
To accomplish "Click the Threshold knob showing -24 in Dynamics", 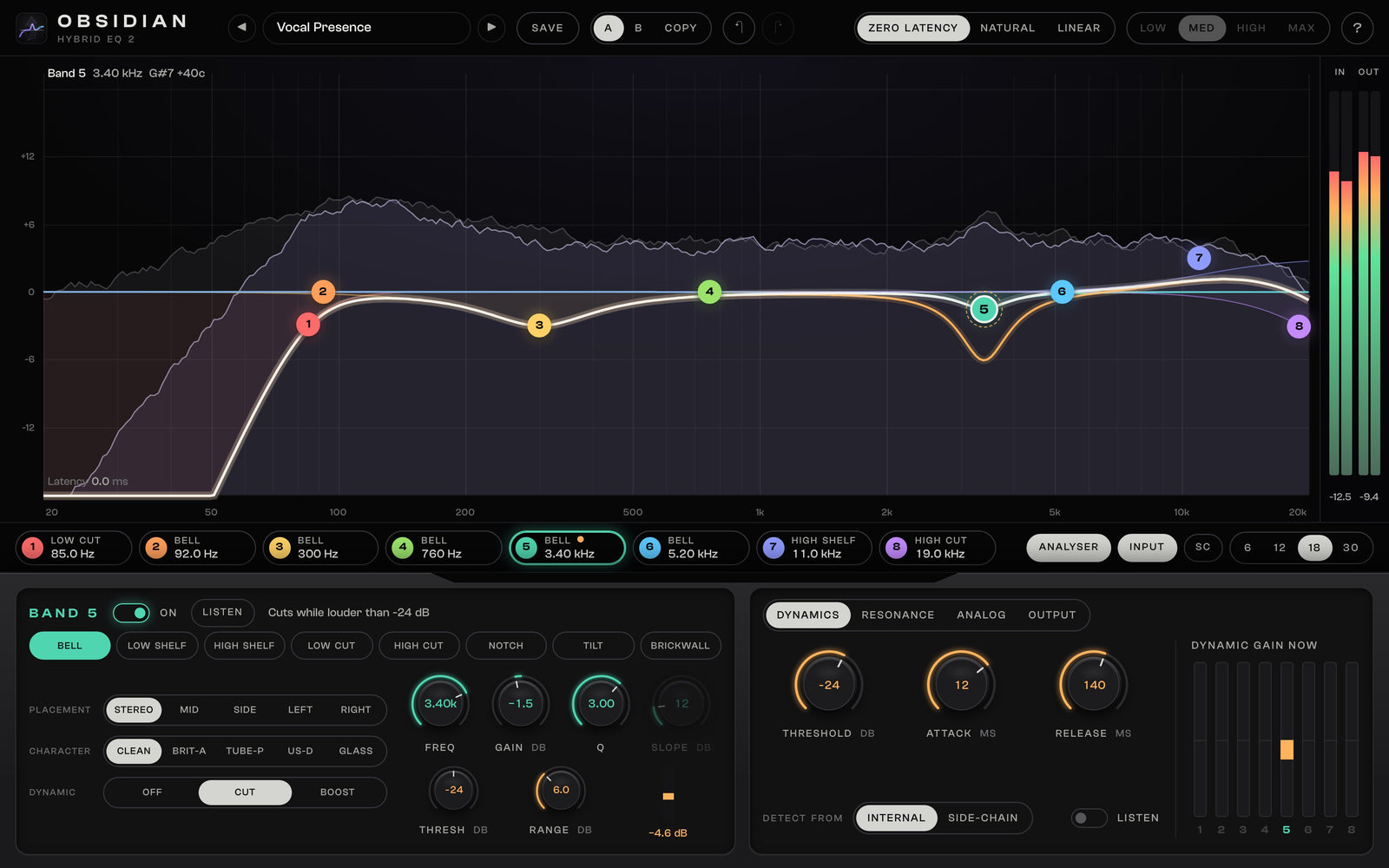I will click(x=829, y=685).
